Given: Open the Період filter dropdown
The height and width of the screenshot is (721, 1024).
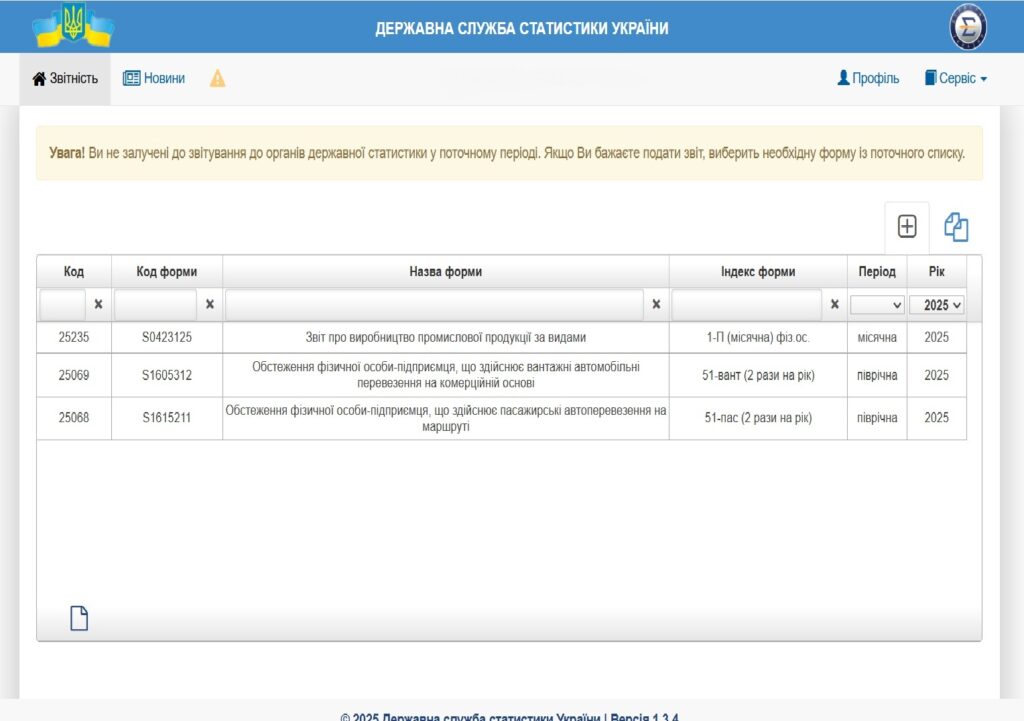Looking at the screenshot, I should pos(877,306).
